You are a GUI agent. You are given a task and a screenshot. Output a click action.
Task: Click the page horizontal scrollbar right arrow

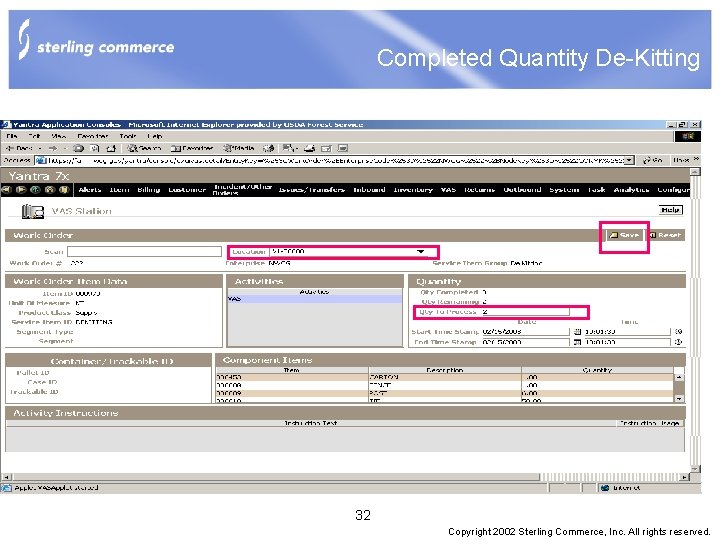point(685,477)
